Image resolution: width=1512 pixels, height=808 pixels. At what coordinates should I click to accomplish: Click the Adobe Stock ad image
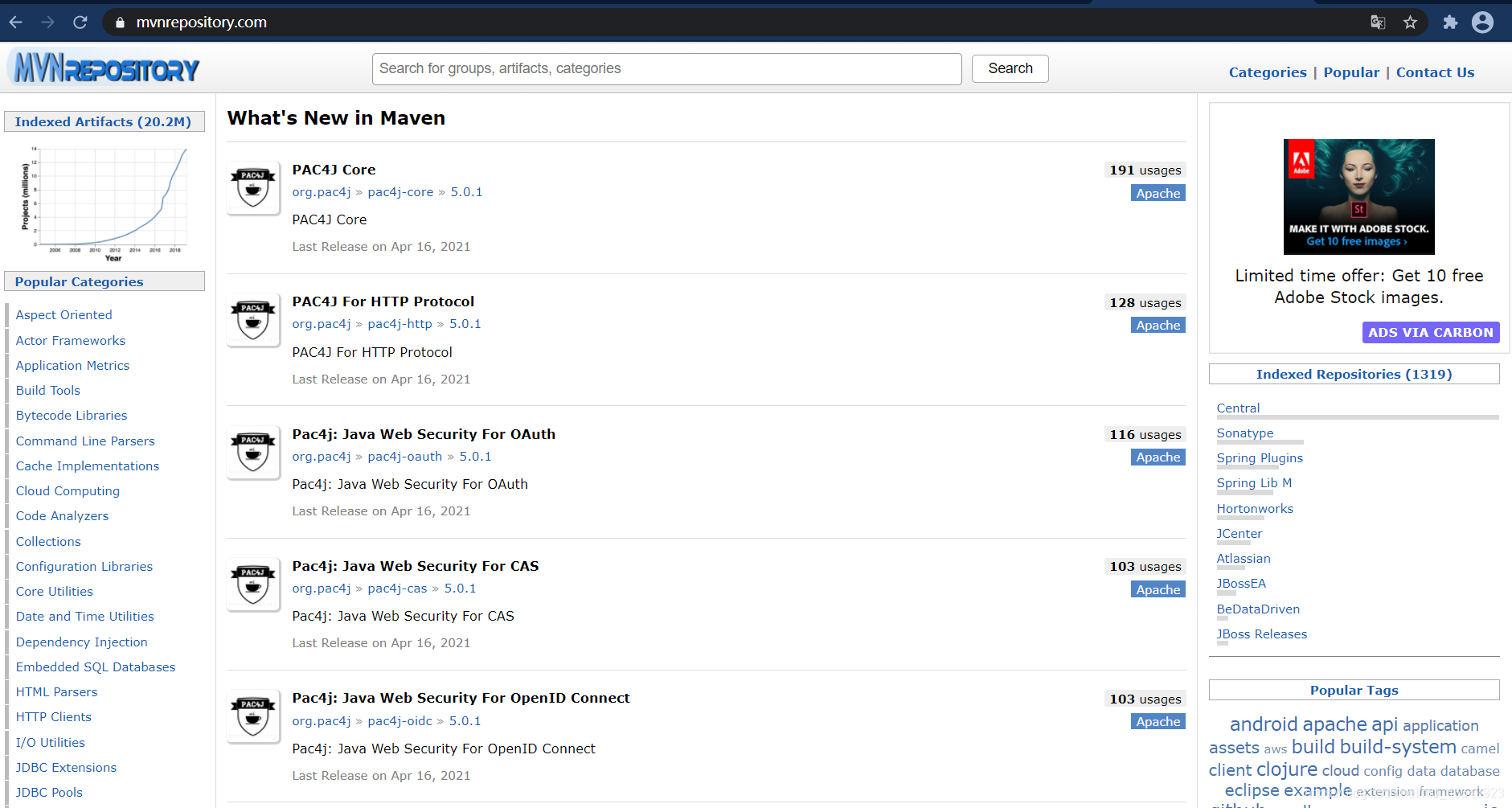pos(1359,197)
